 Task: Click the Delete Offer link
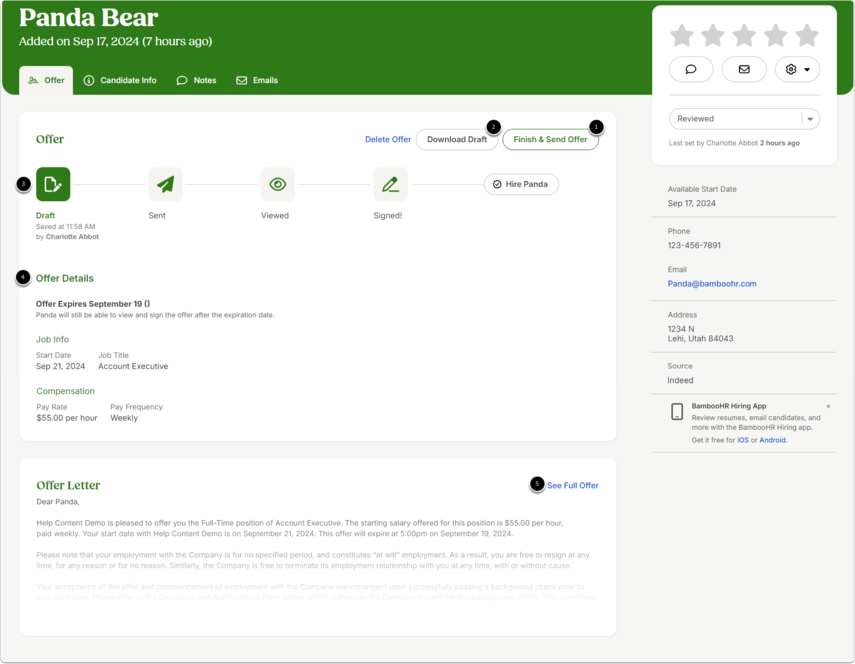(388, 140)
